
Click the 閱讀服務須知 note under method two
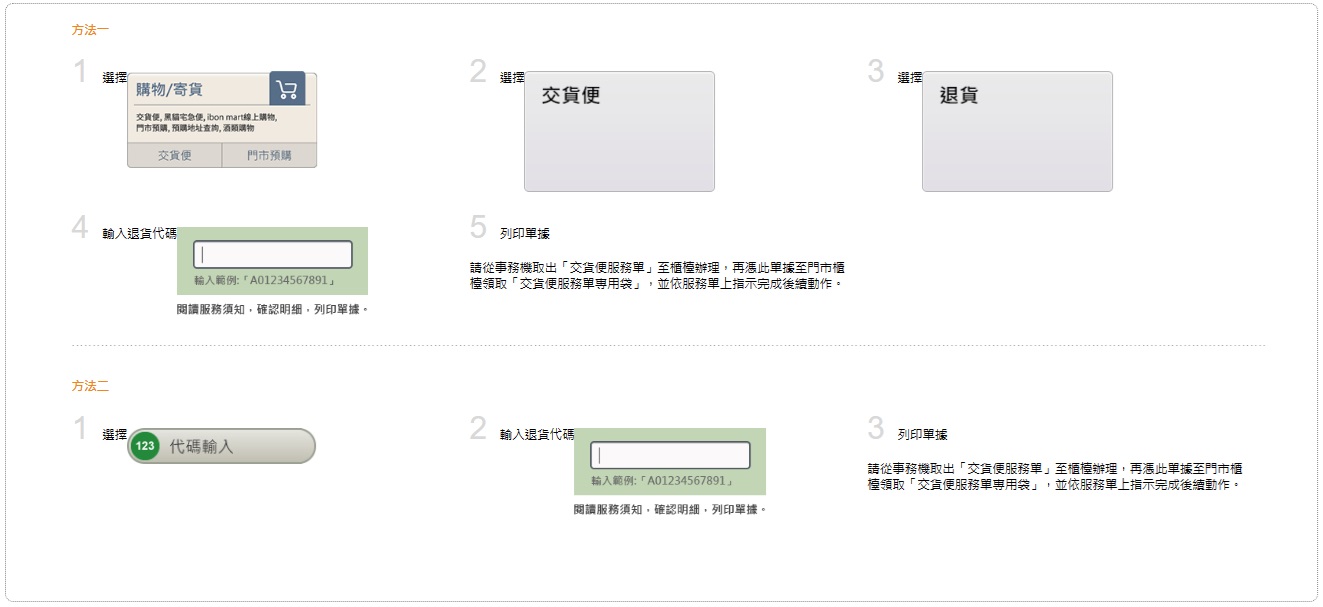(670, 509)
